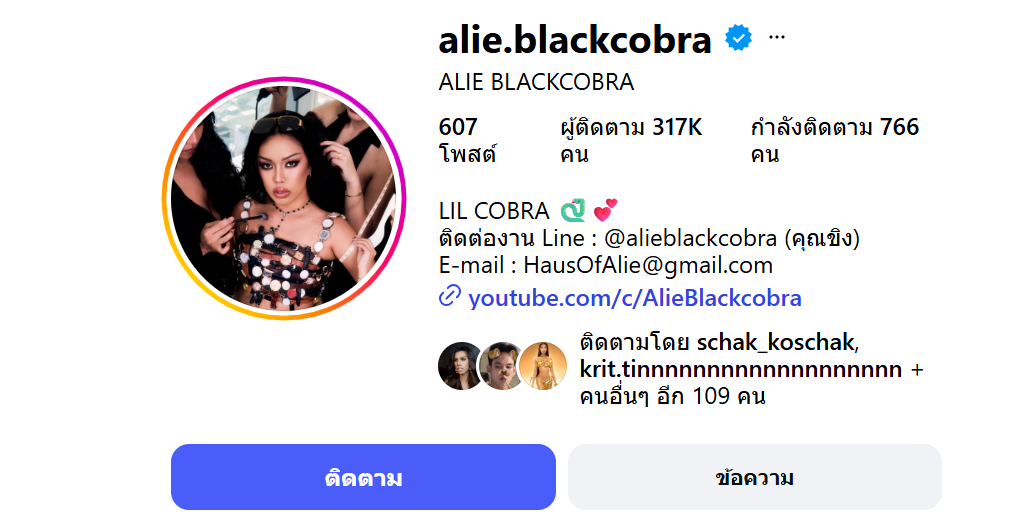Image resolution: width=1009 pixels, height=528 pixels.
Task: Click the alie.blackcobra username heading
Action: pos(575,40)
